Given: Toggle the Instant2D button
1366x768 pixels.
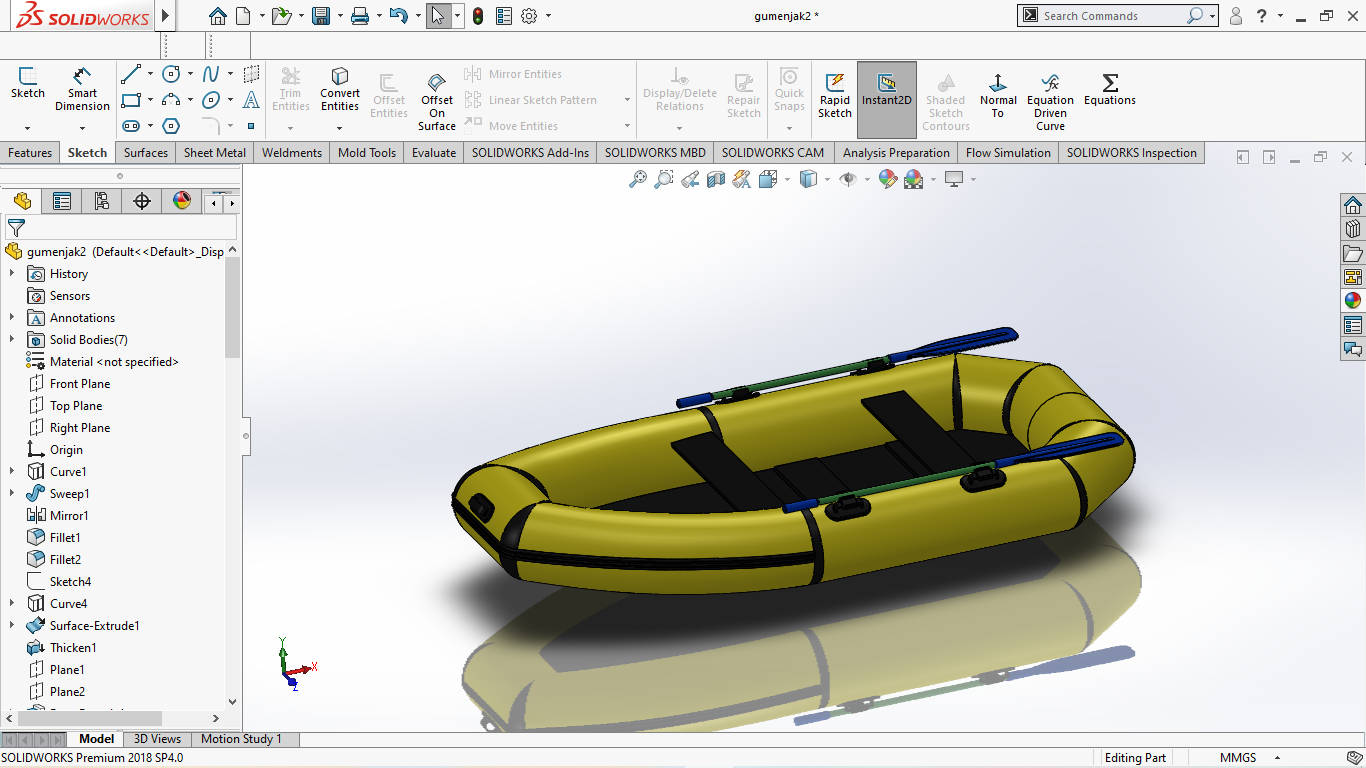Looking at the screenshot, I should (887, 99).
